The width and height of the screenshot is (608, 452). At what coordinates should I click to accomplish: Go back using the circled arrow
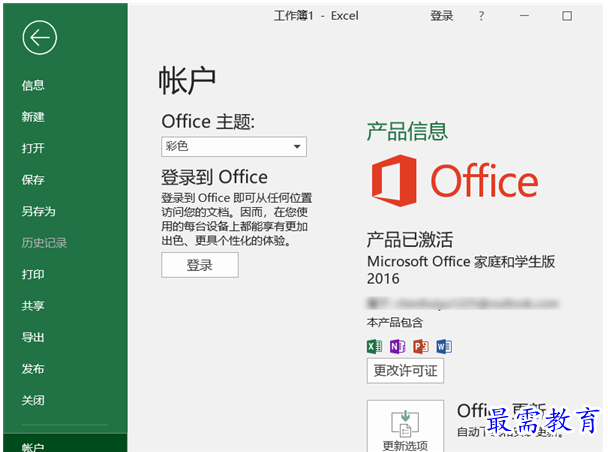pos(40,38)
